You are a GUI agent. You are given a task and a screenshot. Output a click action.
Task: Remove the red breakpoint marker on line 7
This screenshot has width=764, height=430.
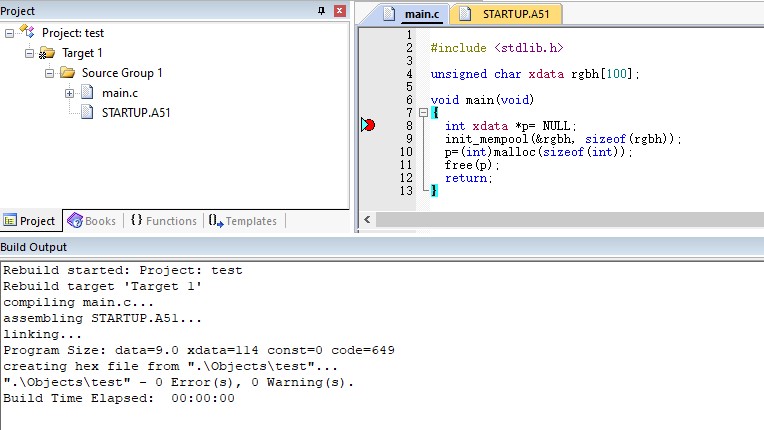(x=367, y=125)
